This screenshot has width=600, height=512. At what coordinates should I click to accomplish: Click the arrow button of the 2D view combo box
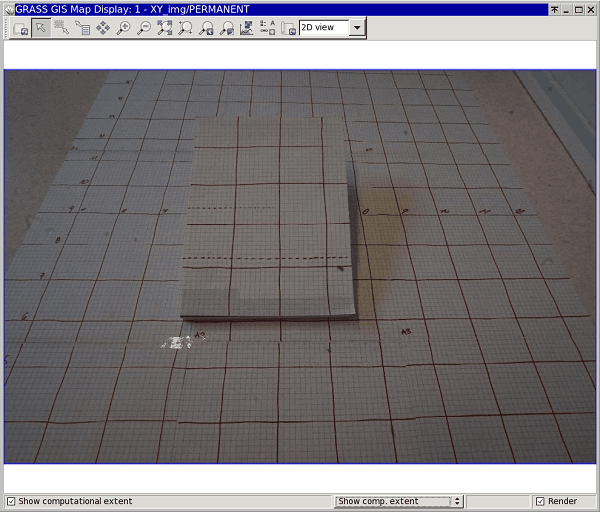tap(357, 28)
